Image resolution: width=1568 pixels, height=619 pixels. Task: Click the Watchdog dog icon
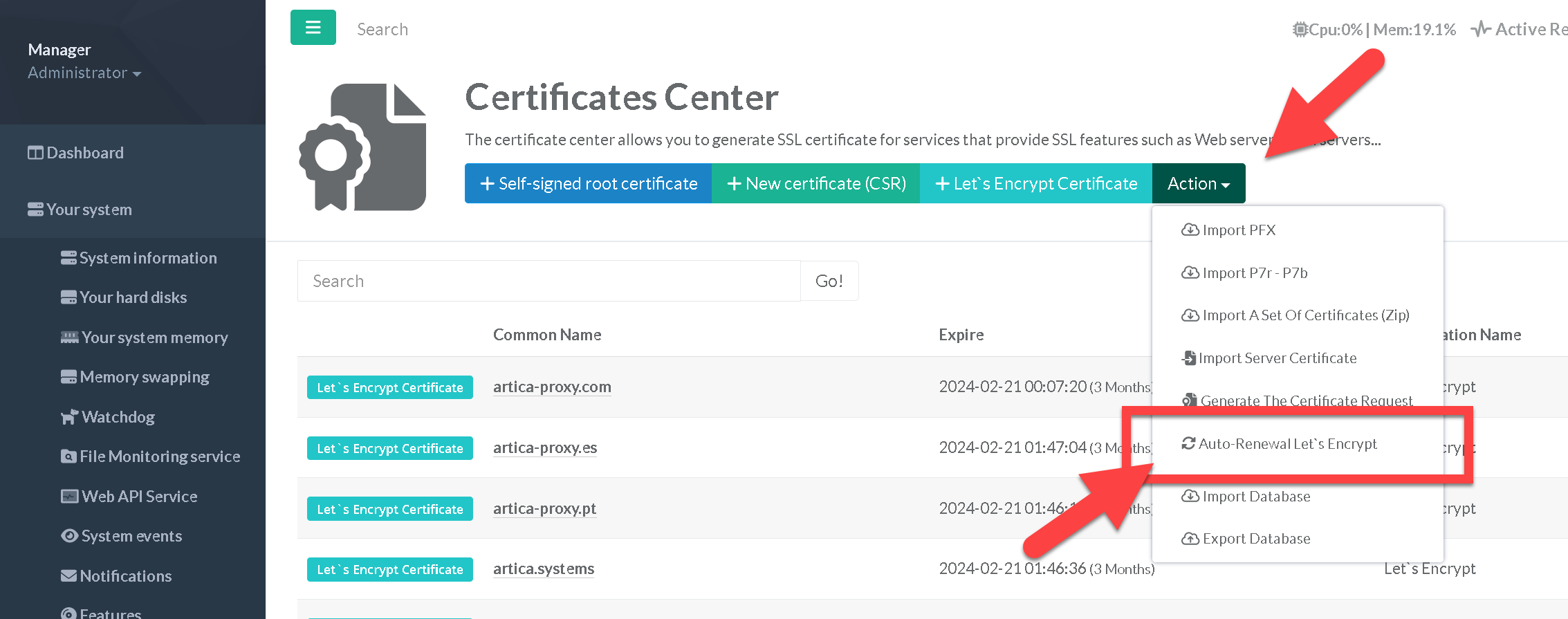(x=69, y=417)
